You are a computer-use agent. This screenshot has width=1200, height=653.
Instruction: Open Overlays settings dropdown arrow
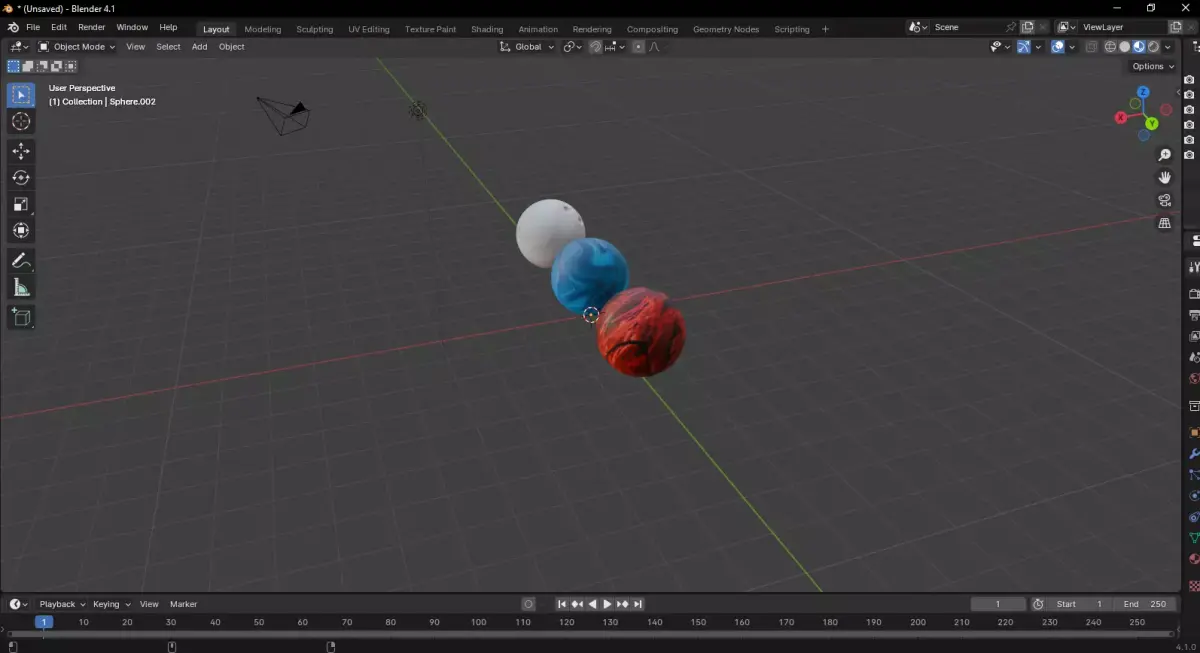click(1072, 47)
